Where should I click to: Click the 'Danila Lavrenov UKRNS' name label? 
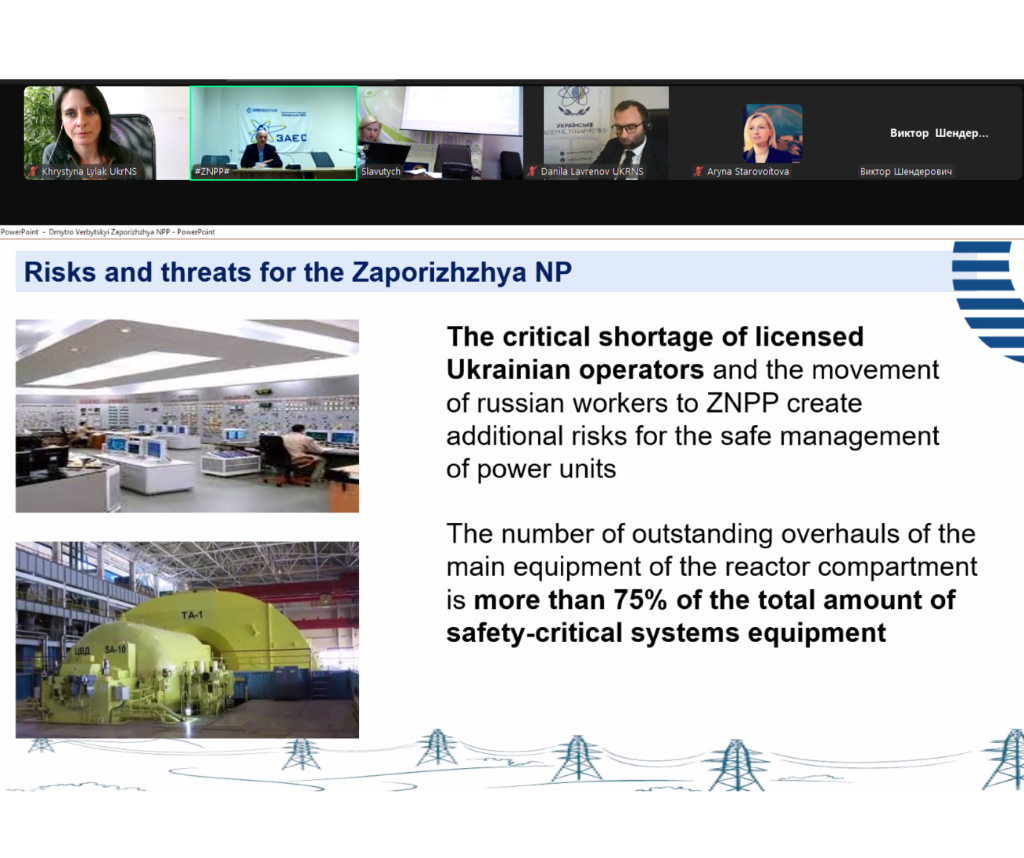[593, 172]
